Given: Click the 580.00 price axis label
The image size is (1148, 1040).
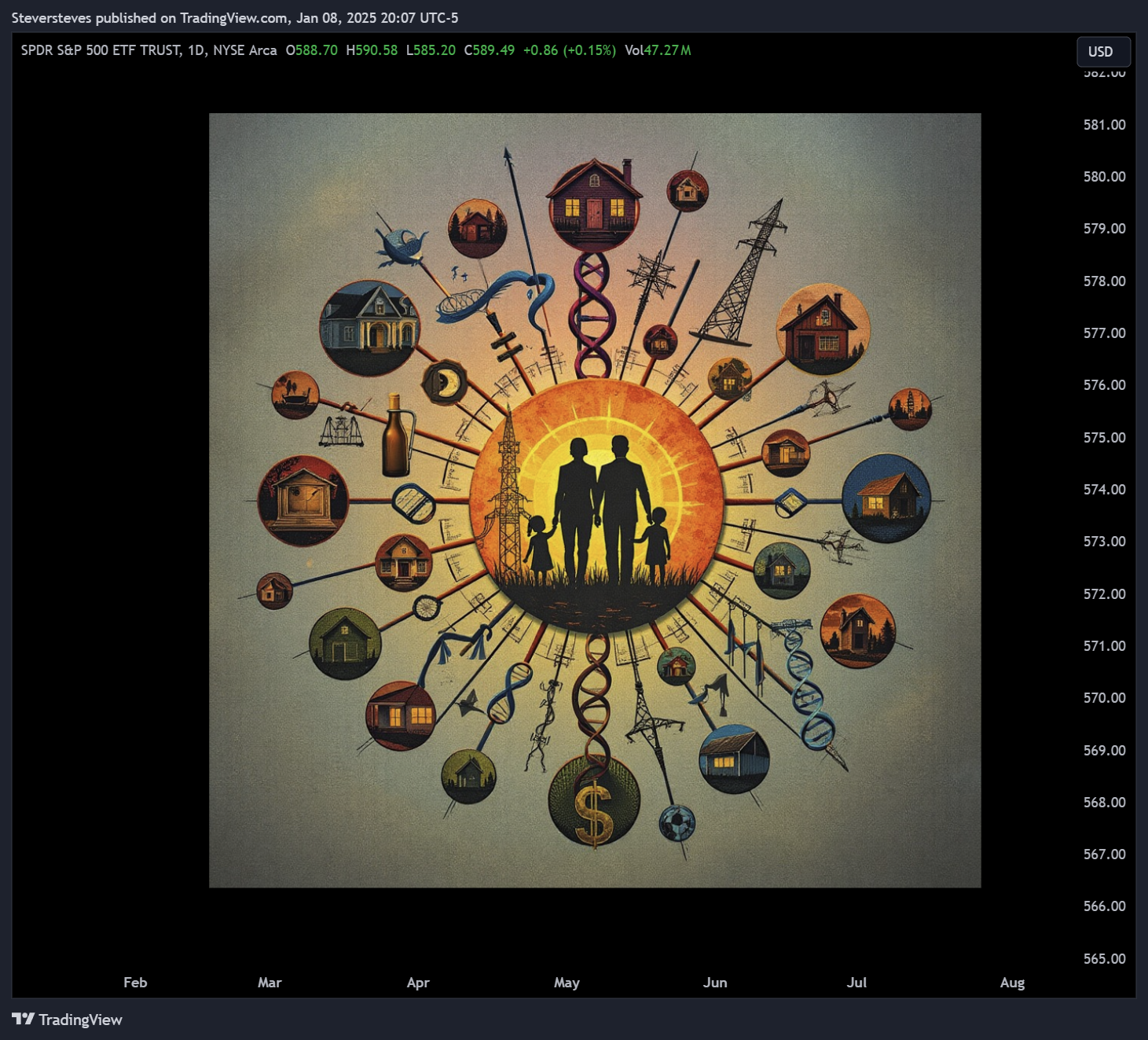Looking at the screenshot, I should (1104, 177).
